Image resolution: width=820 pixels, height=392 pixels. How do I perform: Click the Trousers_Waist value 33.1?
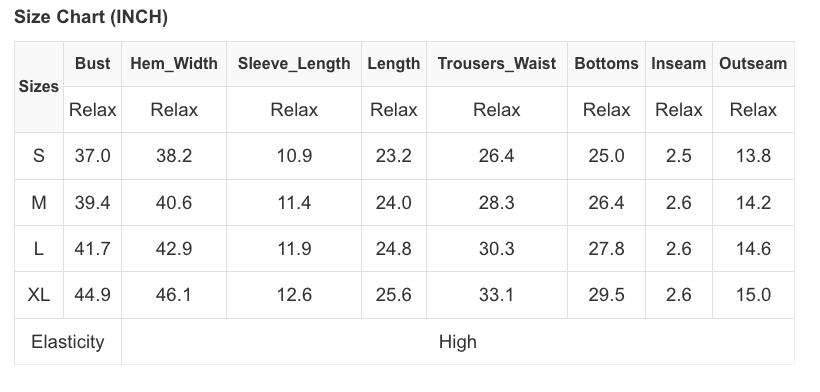(x=497, y=295)
